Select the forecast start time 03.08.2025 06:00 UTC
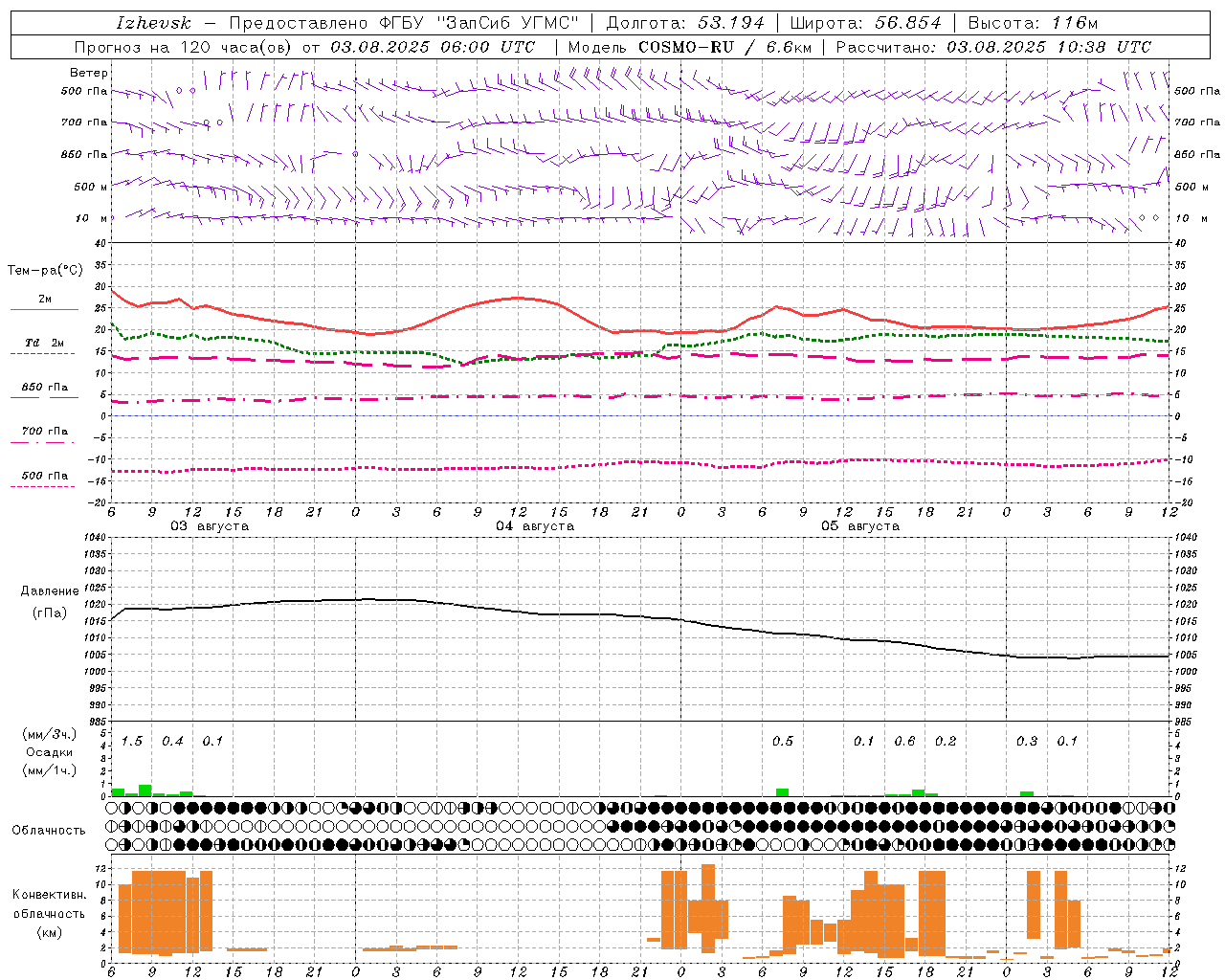The image size is (1225, 980). tap(432, 47)
